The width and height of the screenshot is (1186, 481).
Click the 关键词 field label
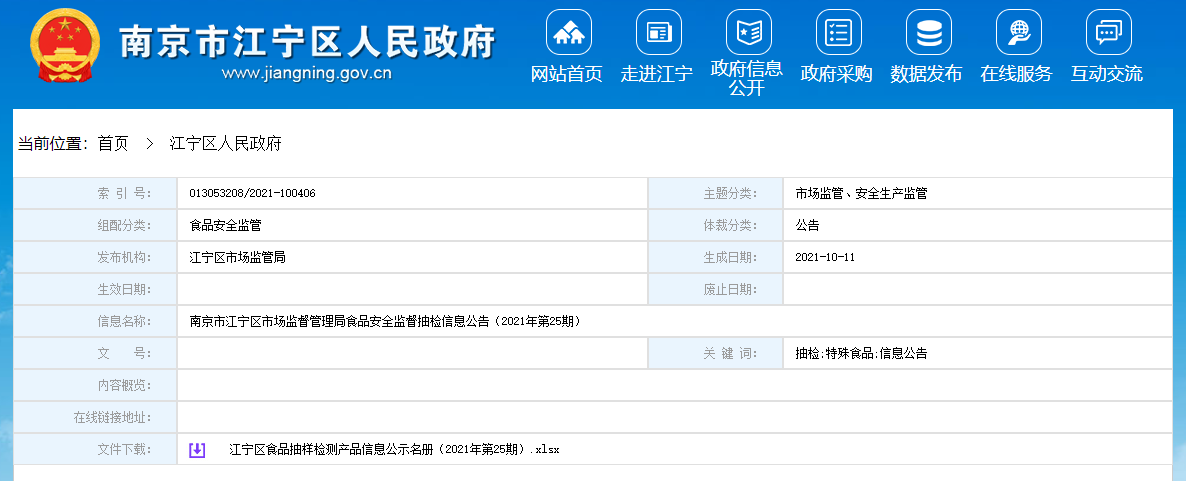(x=730, y=353)
